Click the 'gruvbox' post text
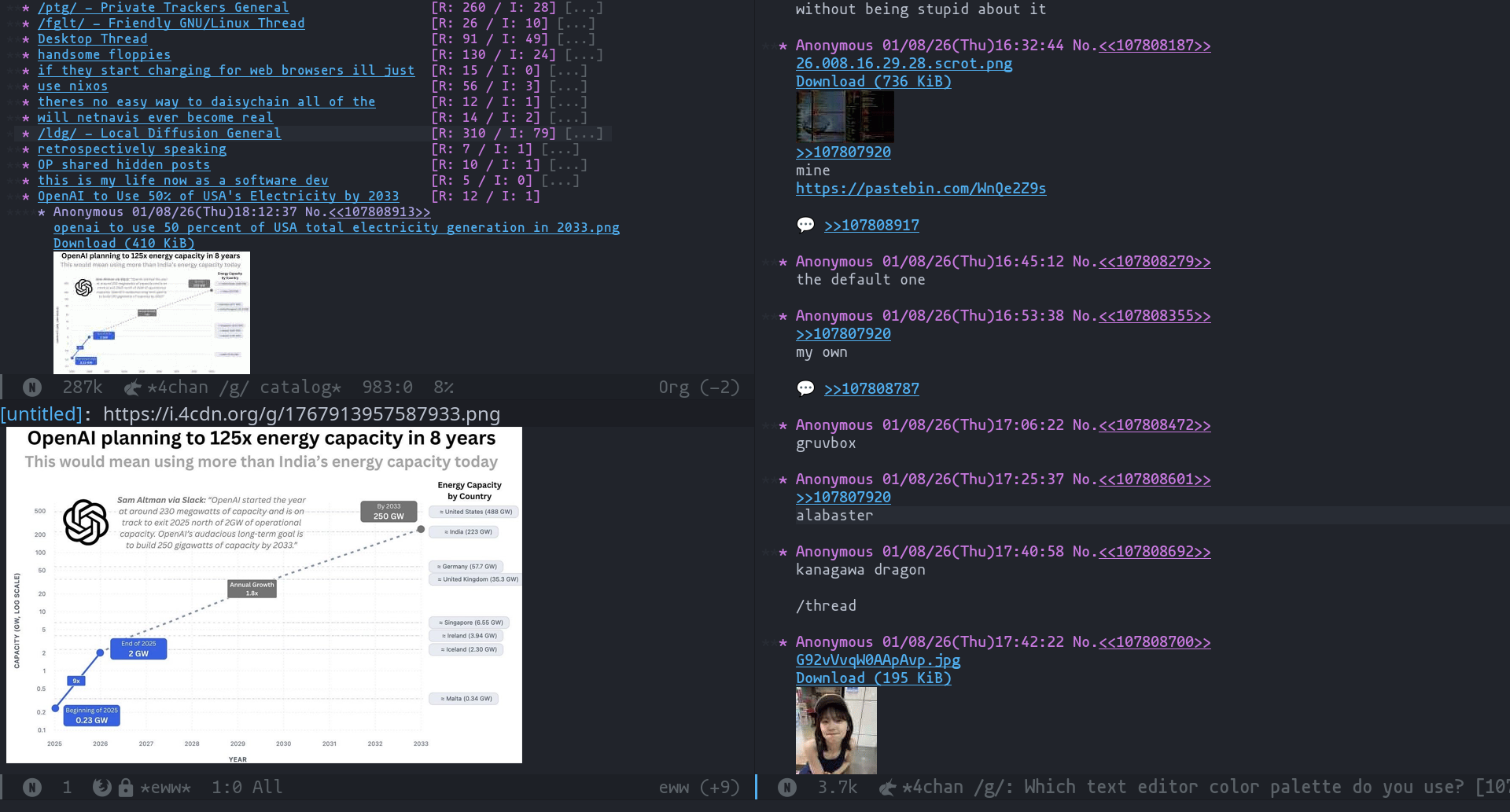Image resolution: width=1510 pixels, height=812 pixels. (x=826, y=443)
